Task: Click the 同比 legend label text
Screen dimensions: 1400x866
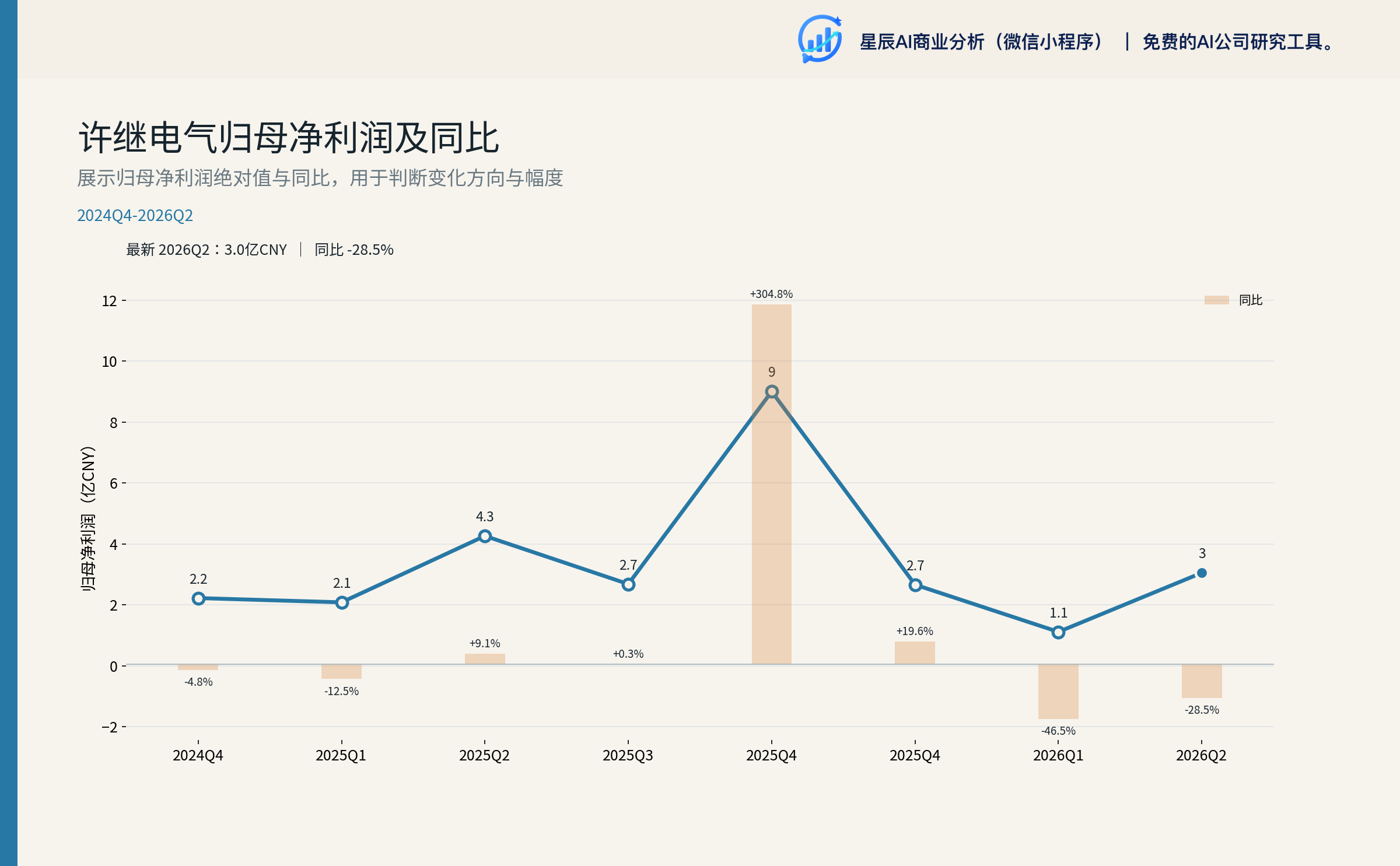Action: (x=1250, y=300)
